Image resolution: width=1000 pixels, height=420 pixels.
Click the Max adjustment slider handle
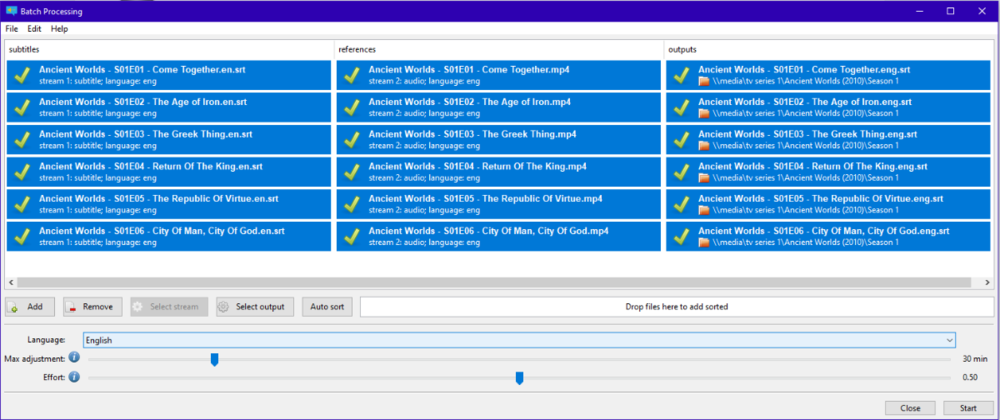[214, 358]
